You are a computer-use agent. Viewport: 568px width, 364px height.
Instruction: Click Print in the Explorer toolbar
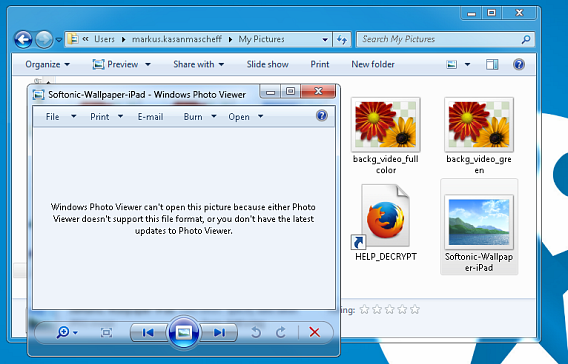(x=320, y=64)
